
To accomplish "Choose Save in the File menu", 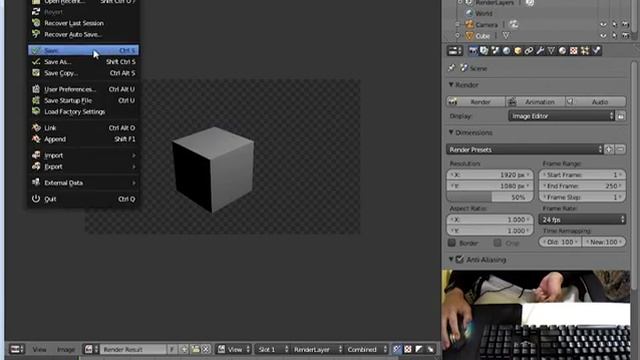I will click(83, 50).
